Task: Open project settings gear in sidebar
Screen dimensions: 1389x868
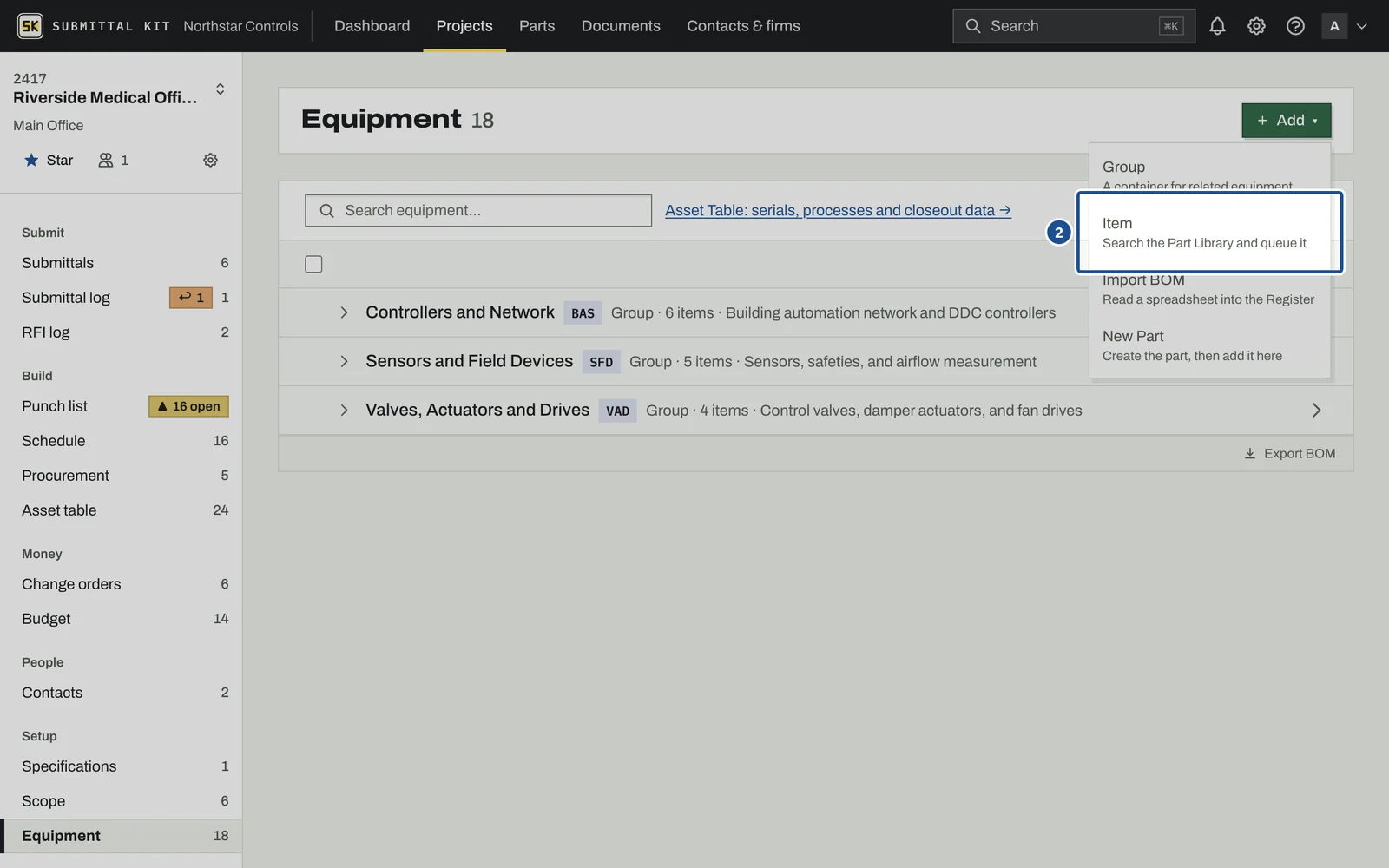Action: (x=210, y=160)
